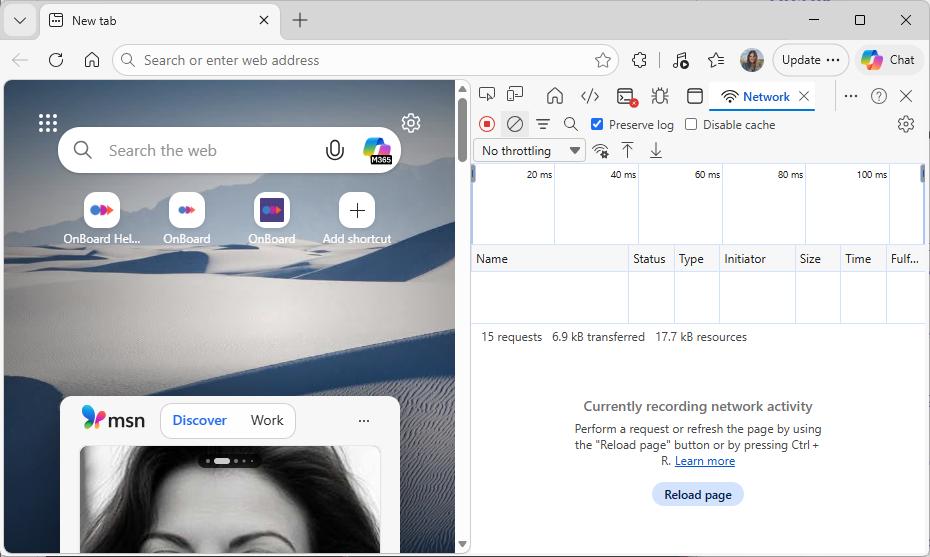
Task: Clear the network log
Action: click(x=515, y=124)
